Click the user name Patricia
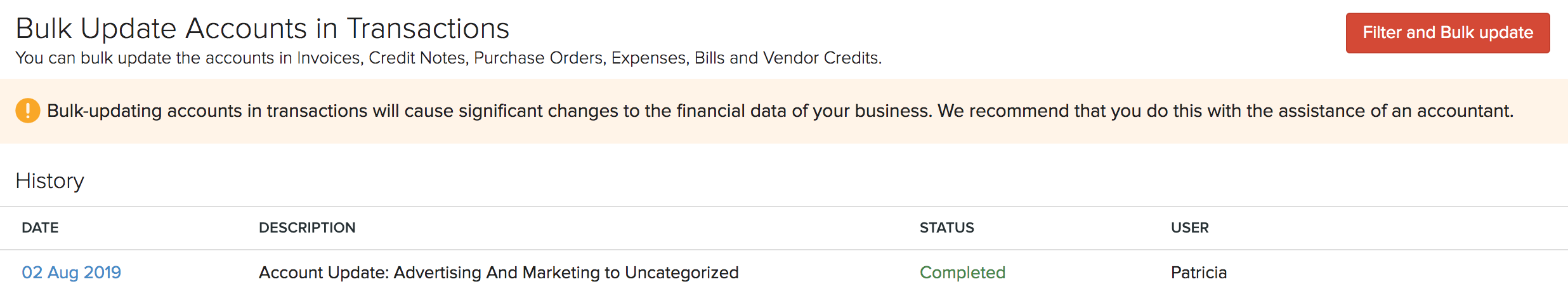The height and width of the screenshot is (291, 1568). click(x=1198, y=273)
